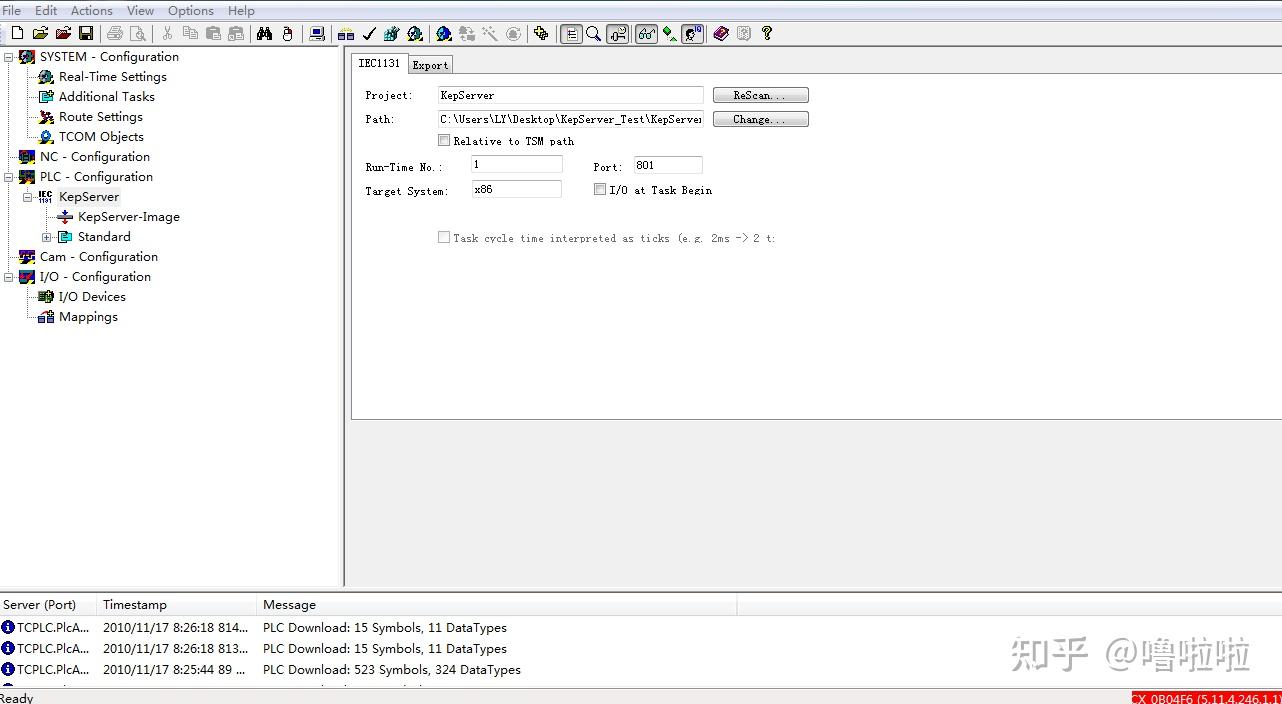Collapse PLC - Configuration tree node

click(x=9, y=177)
